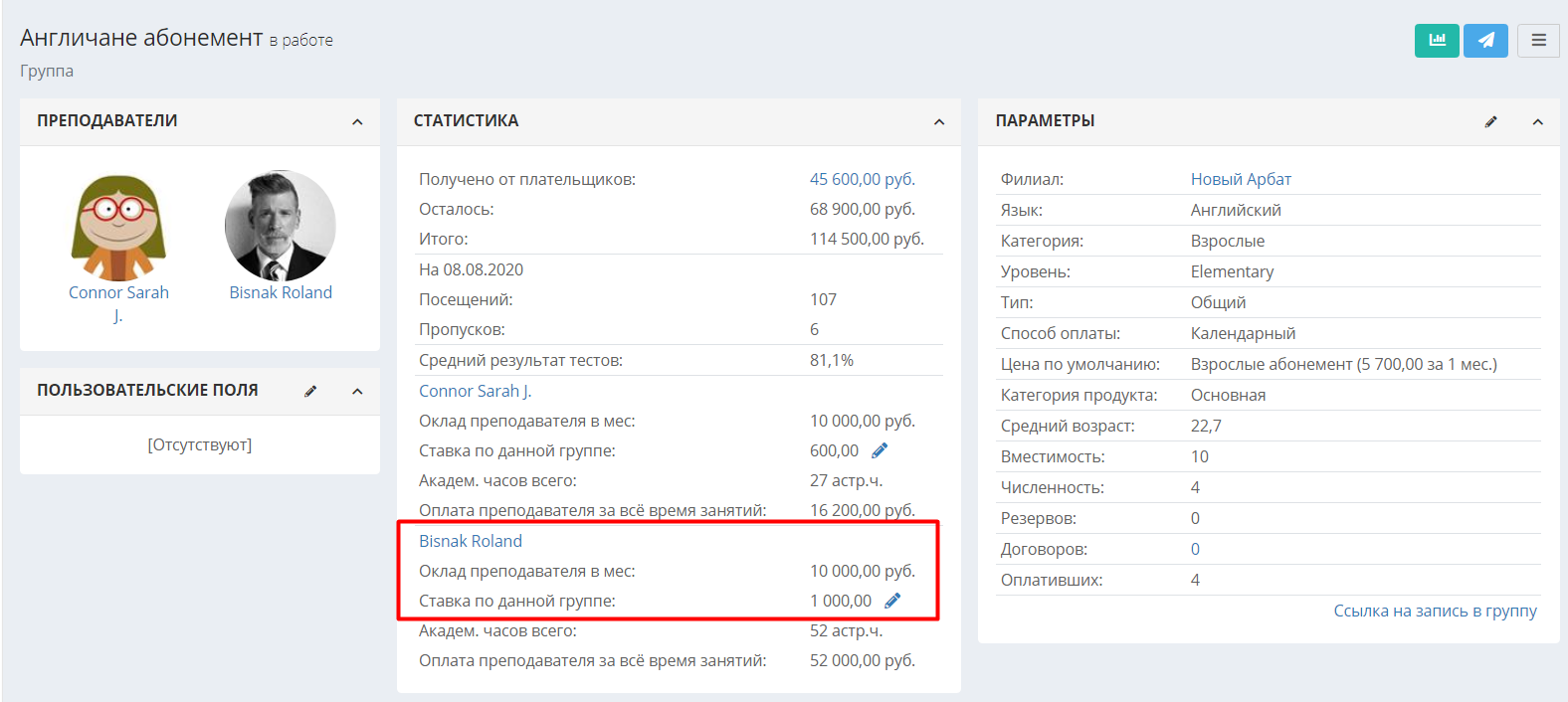Edit the 1 000,00 group rate pencil
The width and height of the screenshot is (1568, 702).
pos(892,601)
